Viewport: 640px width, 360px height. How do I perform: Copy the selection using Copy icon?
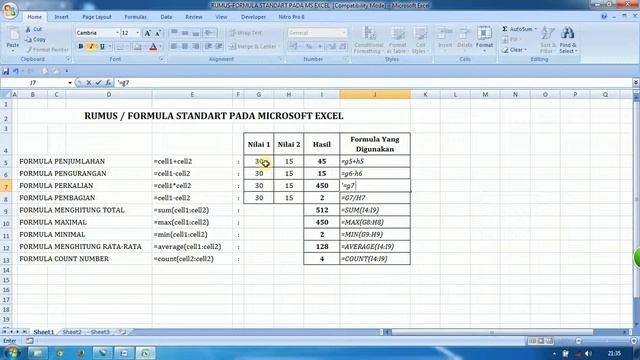click(28, 40)
